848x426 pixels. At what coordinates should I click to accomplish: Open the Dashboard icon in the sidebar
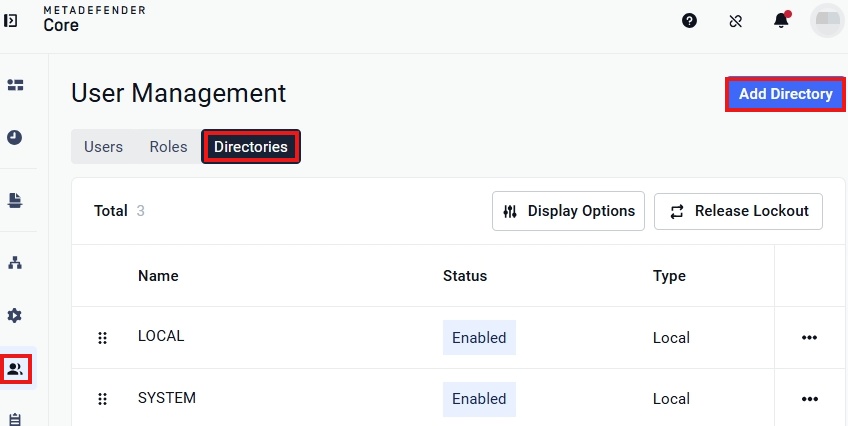coord(15,85)
